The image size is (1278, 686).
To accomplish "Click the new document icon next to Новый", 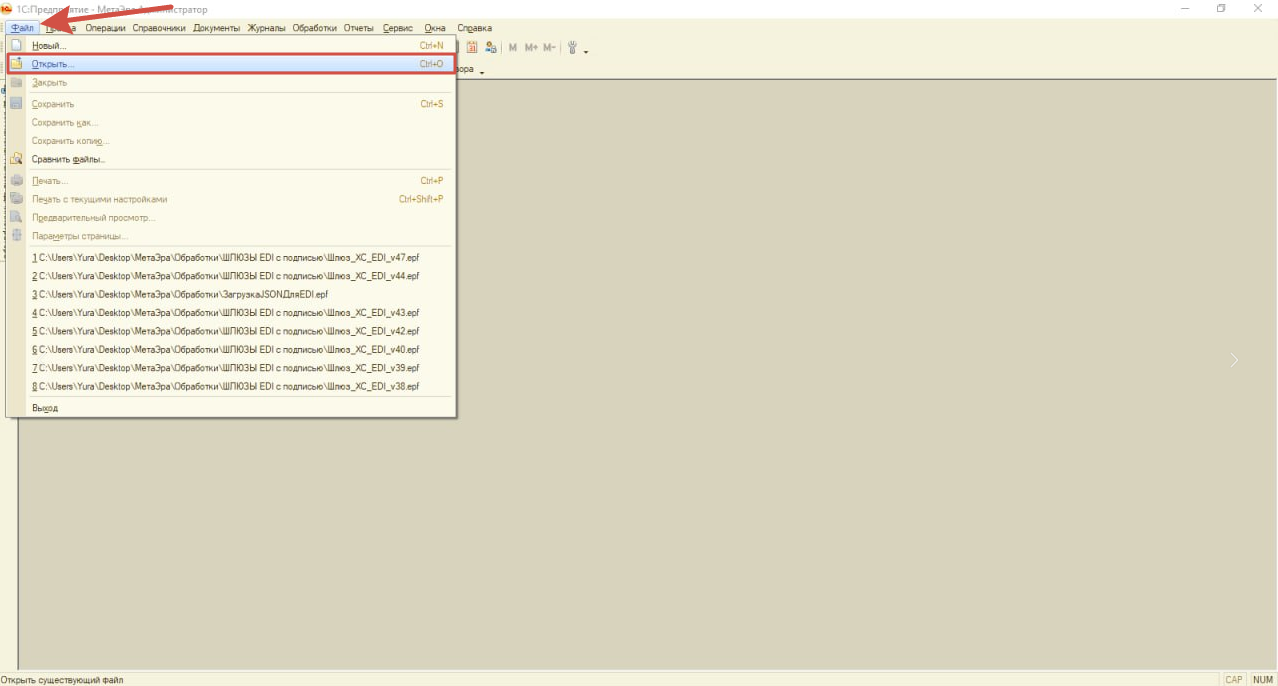I will 16,45.
